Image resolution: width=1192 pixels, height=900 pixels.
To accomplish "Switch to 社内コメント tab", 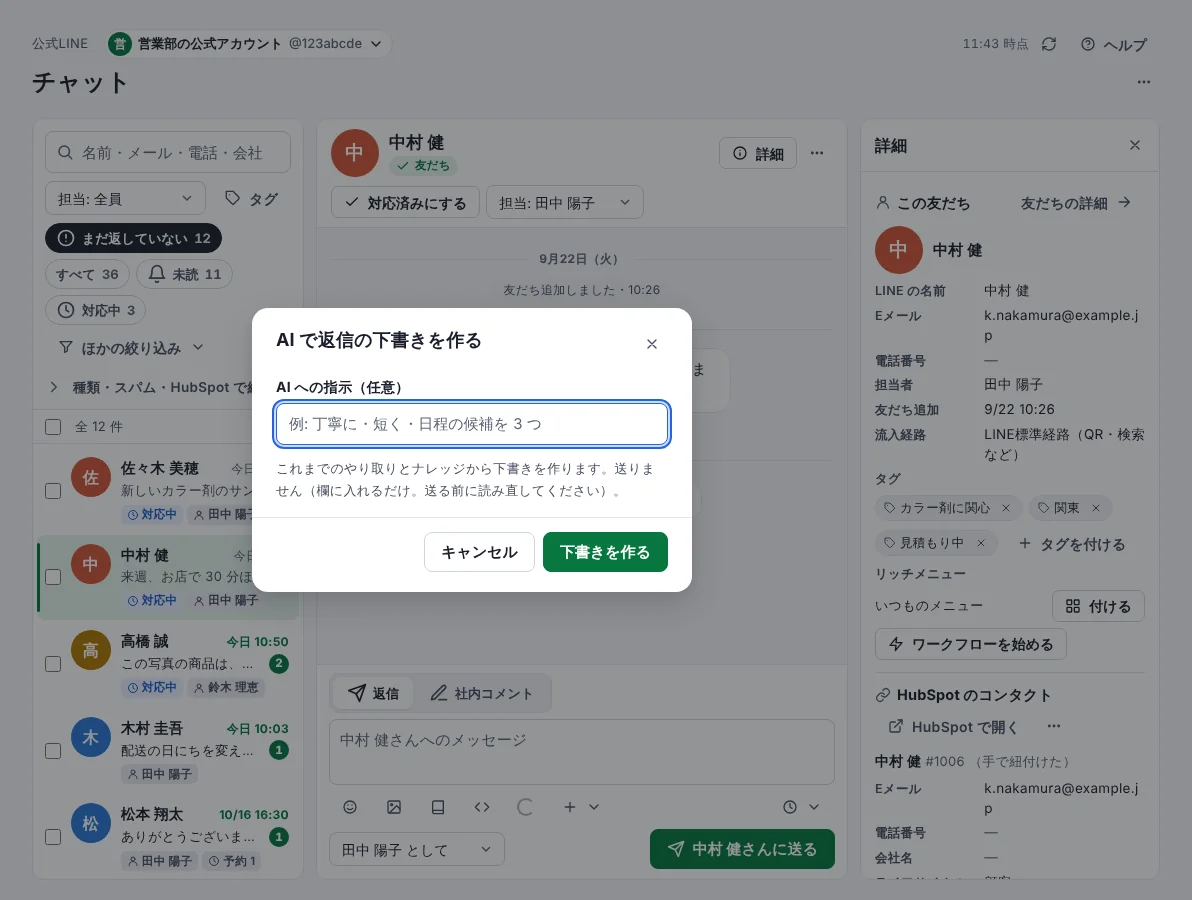I will (x=481, y=693).
